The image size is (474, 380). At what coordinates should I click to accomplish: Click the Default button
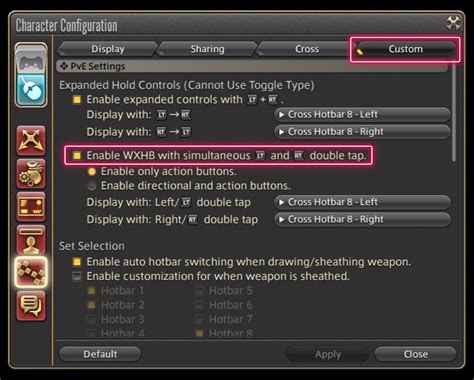pos(100,354)
